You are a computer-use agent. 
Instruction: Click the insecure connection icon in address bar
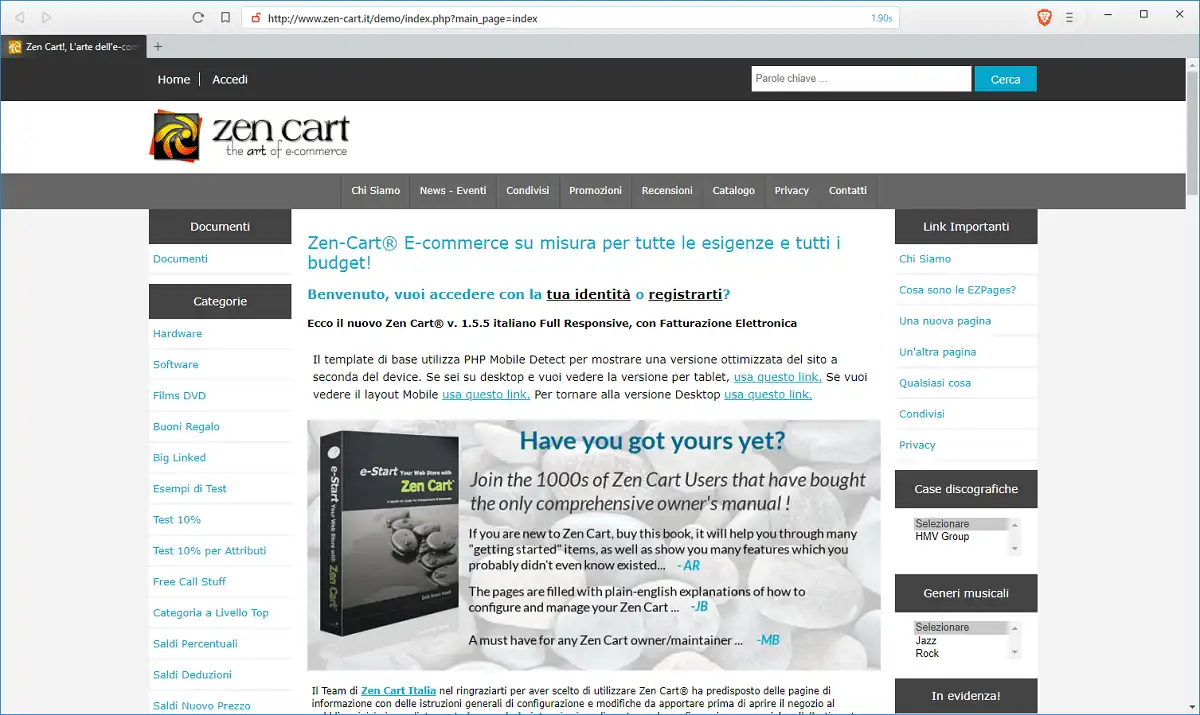click(256, 18)
